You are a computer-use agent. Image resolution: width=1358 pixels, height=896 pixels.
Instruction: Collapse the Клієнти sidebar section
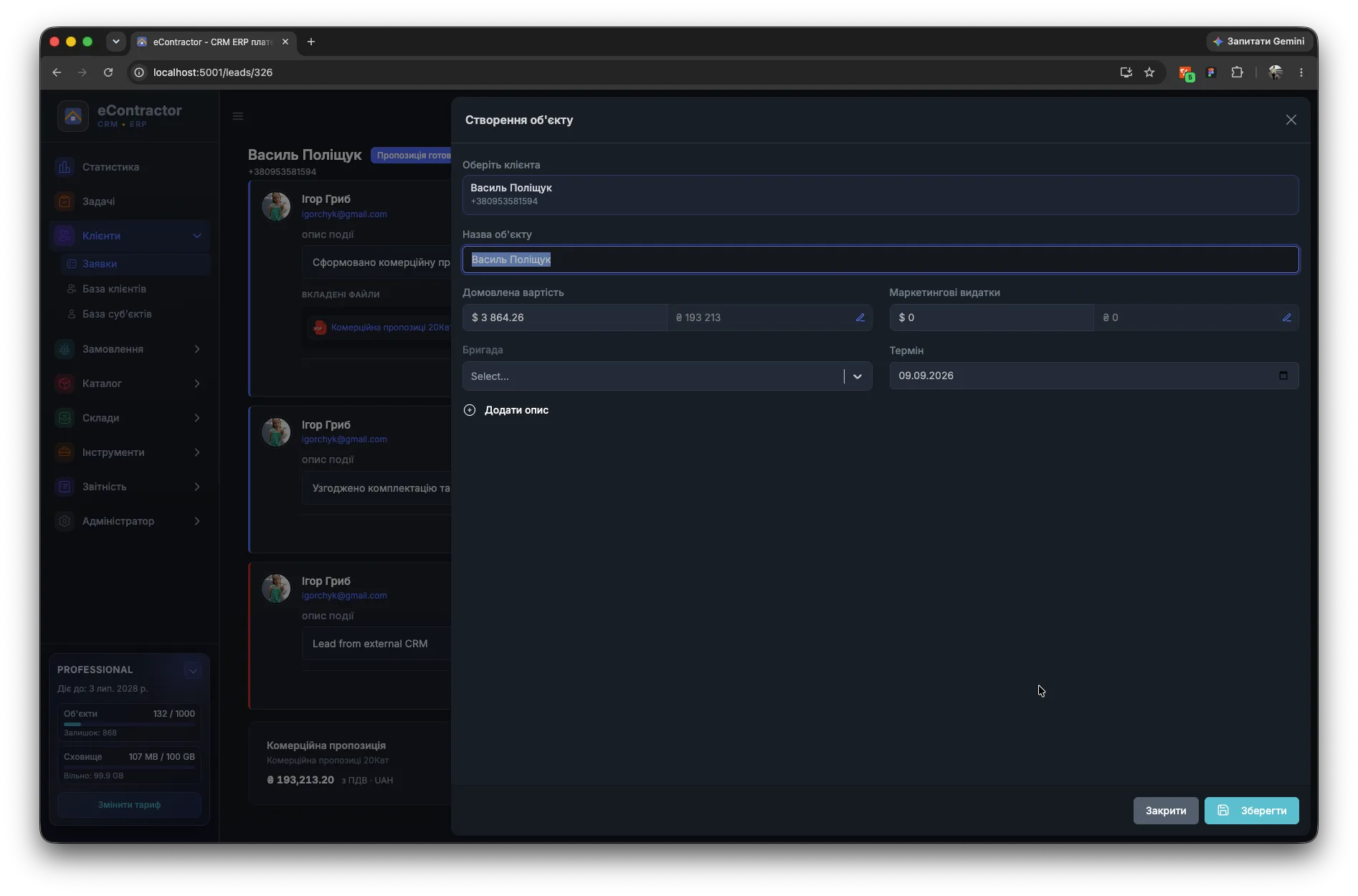point(197,236)
